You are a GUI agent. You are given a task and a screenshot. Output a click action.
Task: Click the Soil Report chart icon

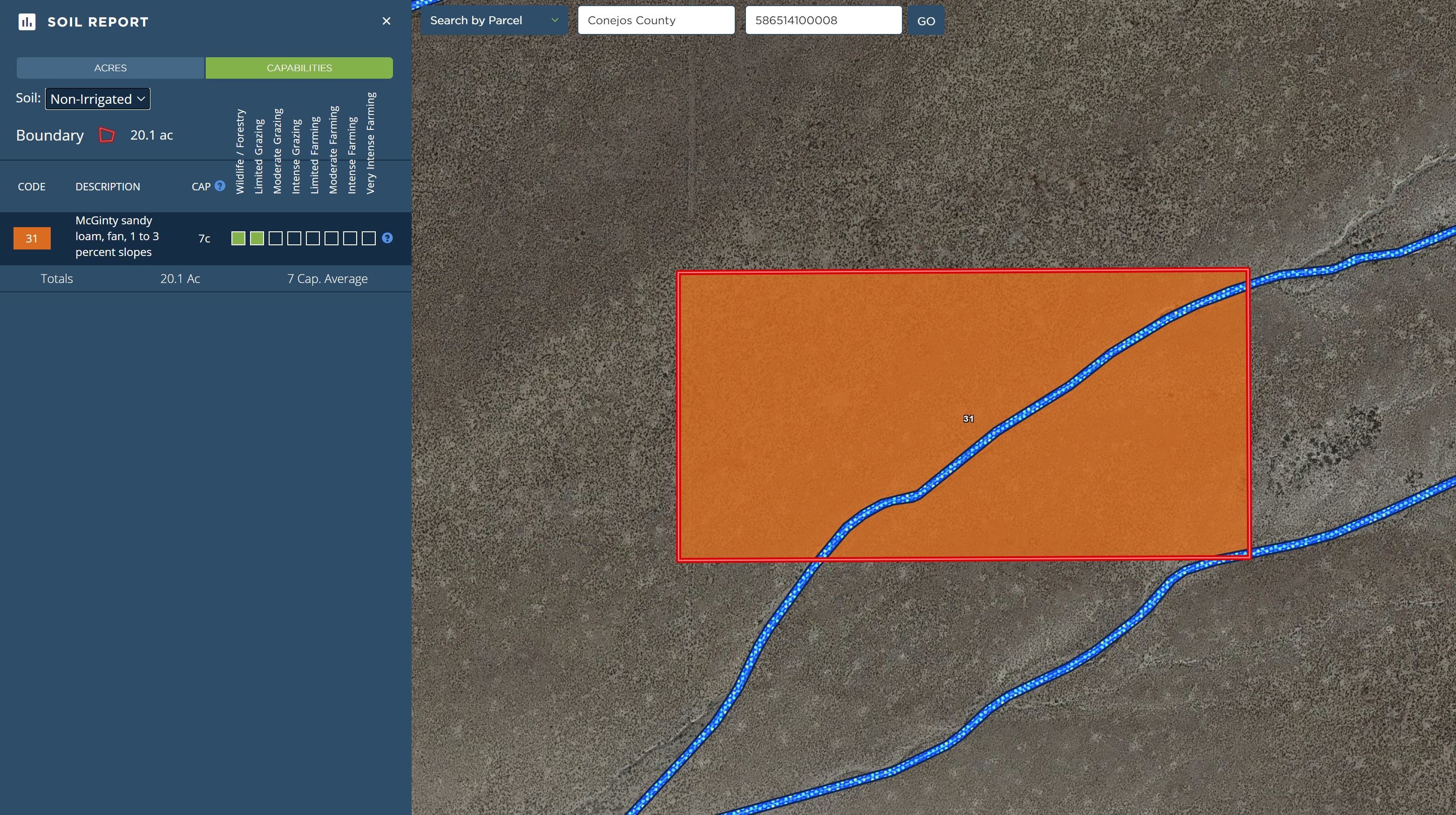coord(27,22)
